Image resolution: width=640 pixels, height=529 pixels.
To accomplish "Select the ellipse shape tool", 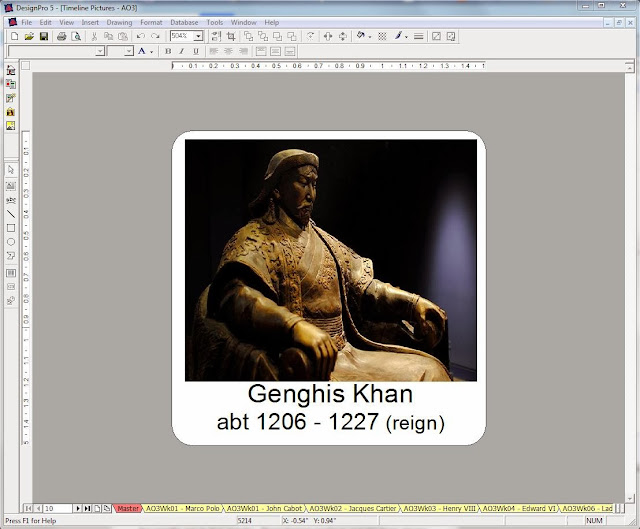I will click(x=11, y=242).
